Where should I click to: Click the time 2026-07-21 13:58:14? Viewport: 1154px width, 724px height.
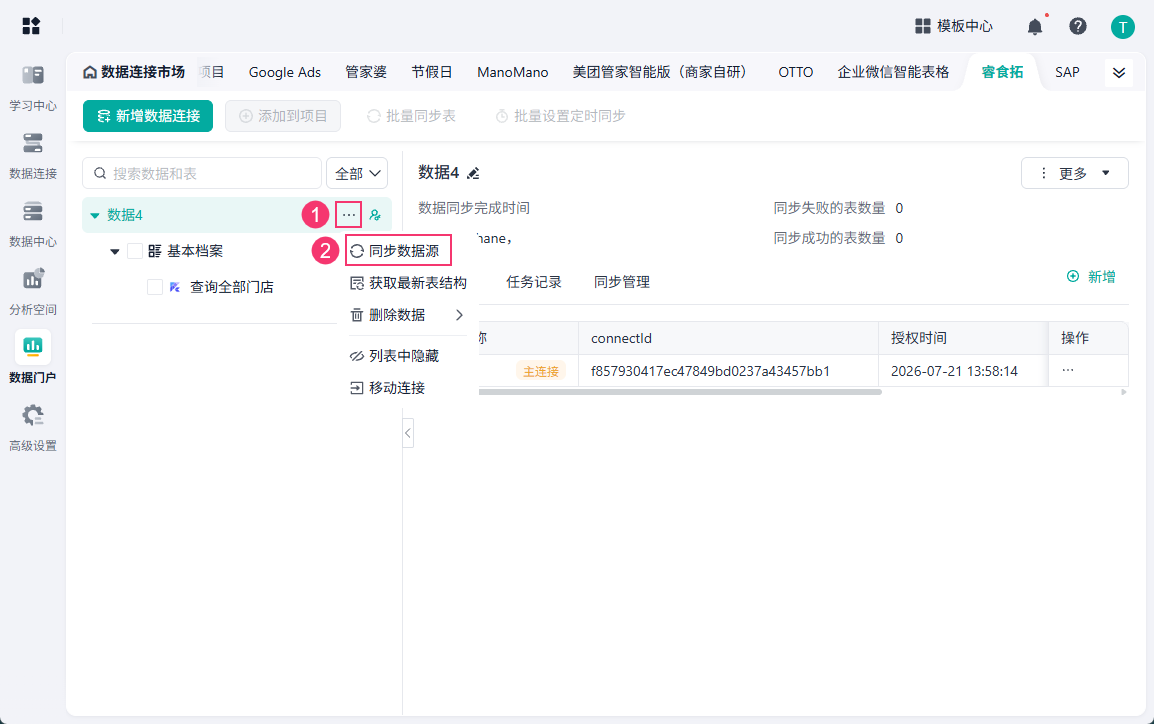955,371
